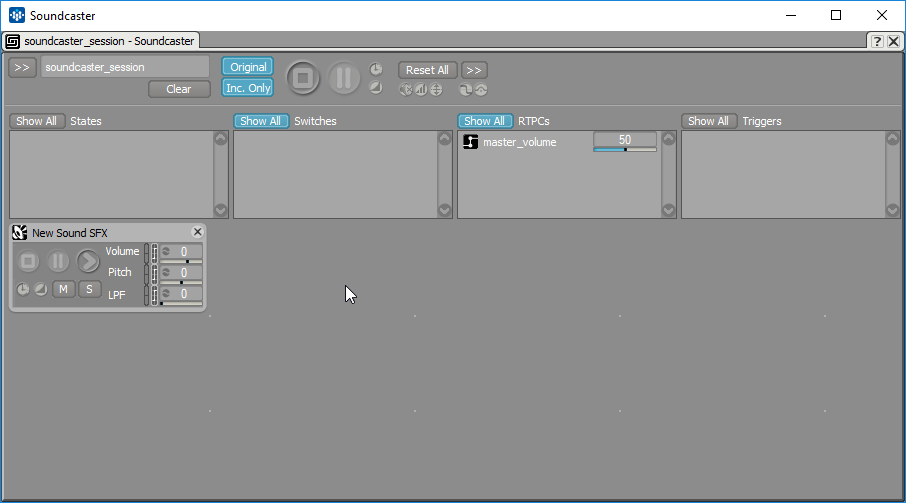Click the crosshair arrows icon below Reset All
906x503 pixels.
point(436,90)
